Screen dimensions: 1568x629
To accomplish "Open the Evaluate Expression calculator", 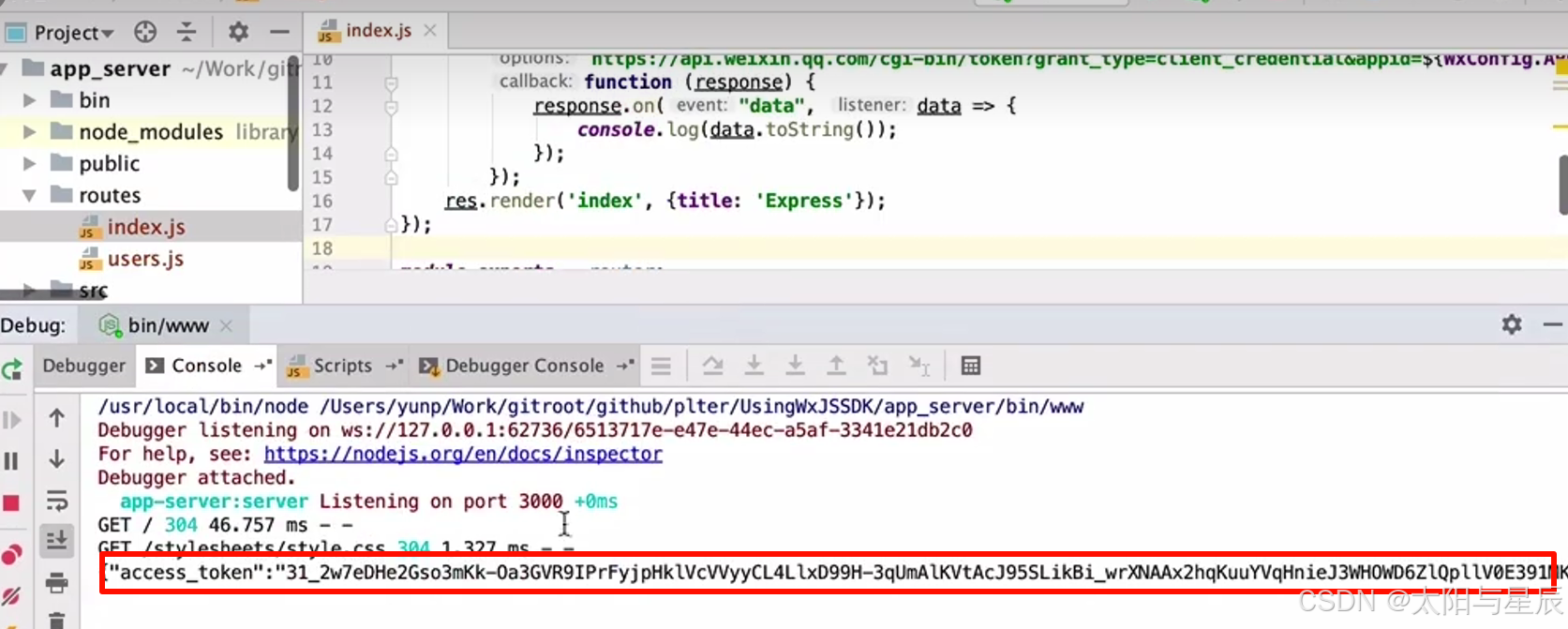I will [971, 366].
